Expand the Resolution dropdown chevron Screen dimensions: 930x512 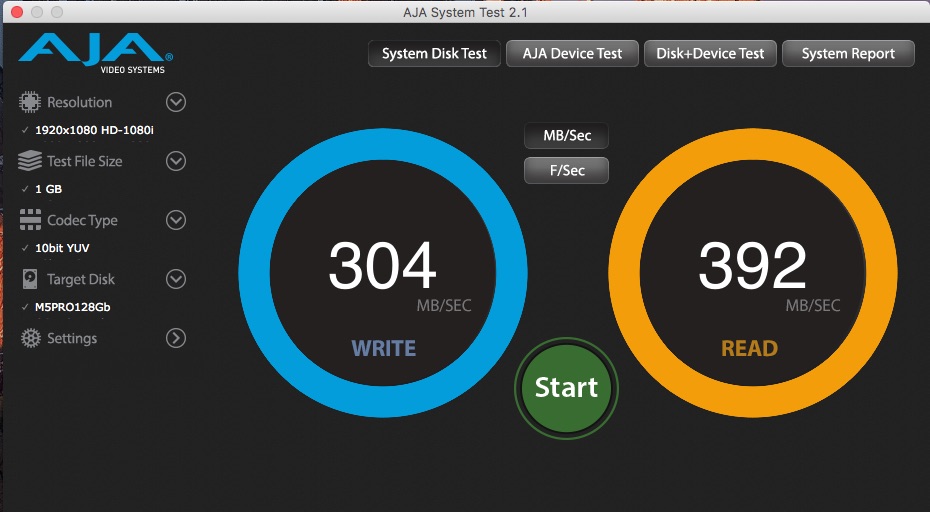pyautogui.click(x=176, y=102)
